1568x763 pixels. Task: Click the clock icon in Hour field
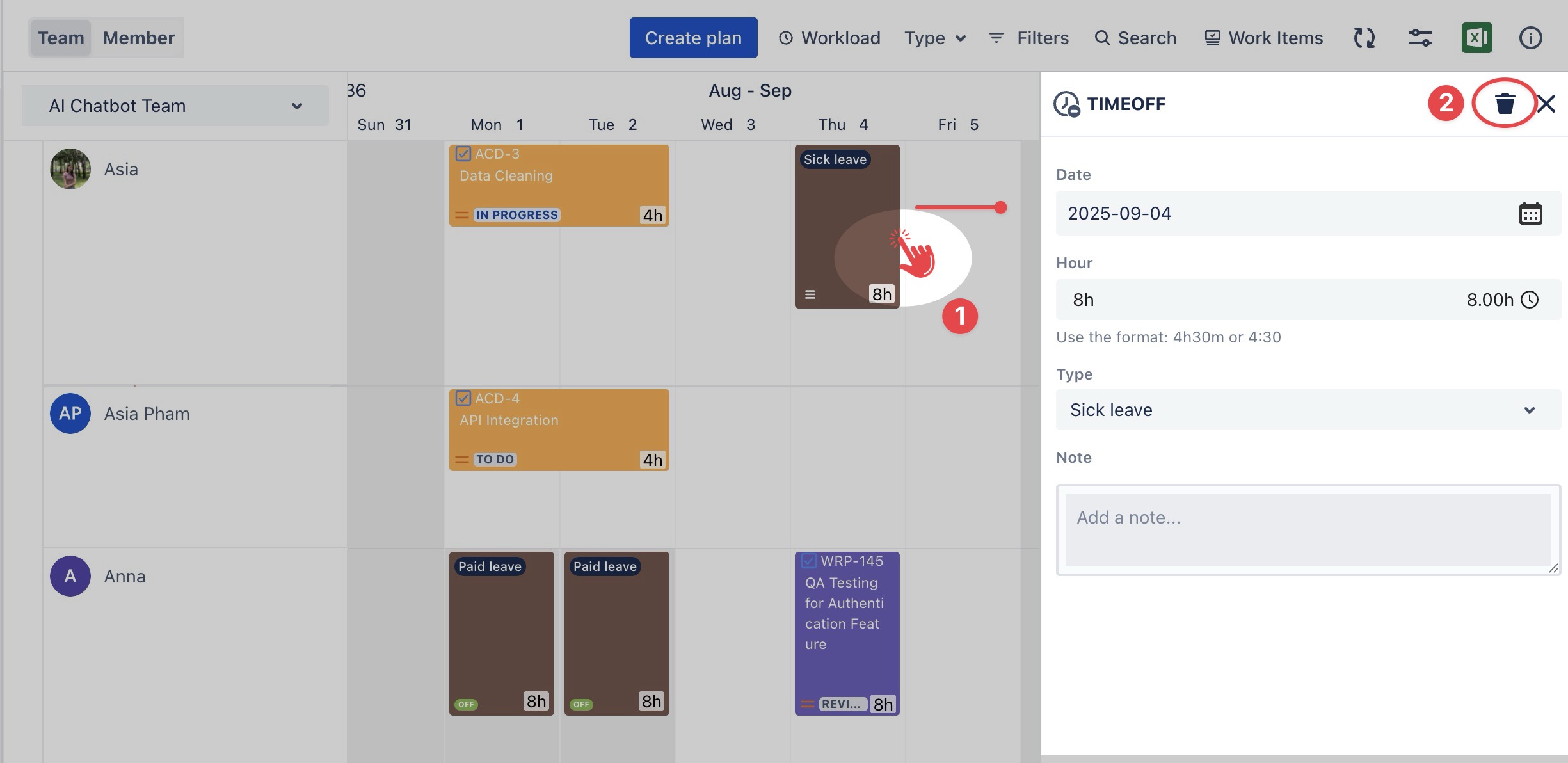[1530, 300]
